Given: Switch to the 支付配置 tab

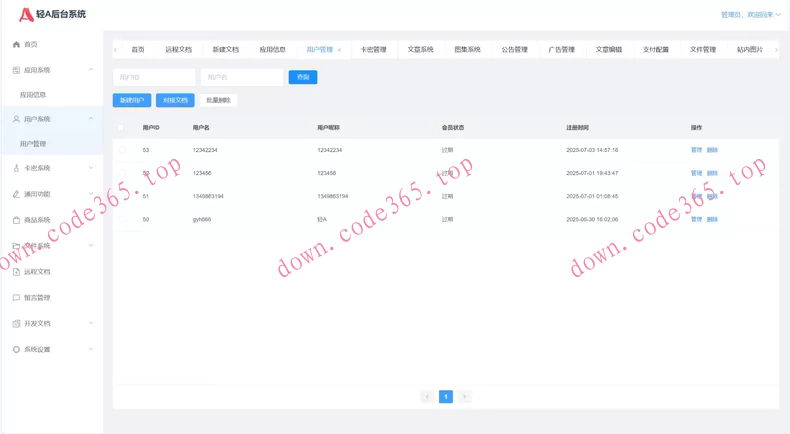Looking at the screenshot, I should coord(656,49).
